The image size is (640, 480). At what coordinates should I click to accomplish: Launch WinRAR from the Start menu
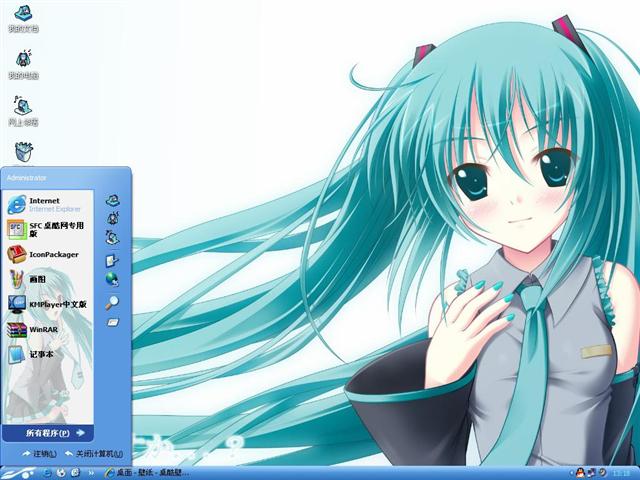[48, 329]
